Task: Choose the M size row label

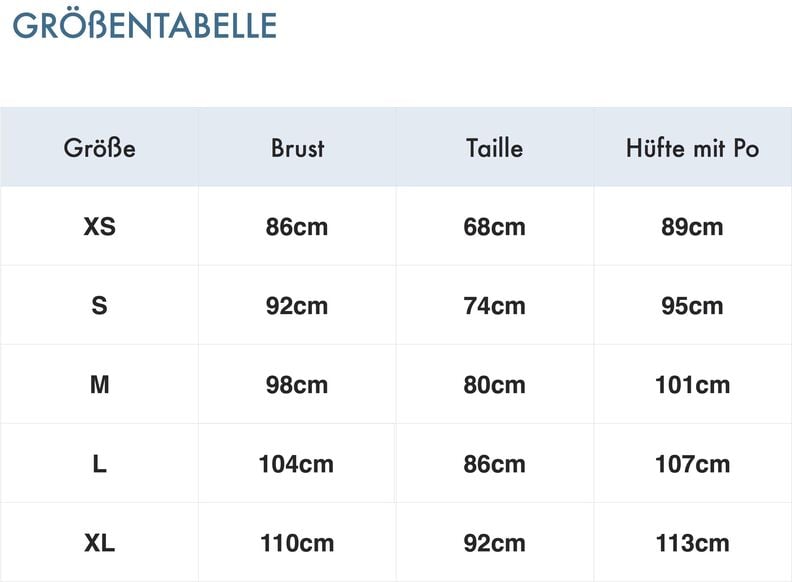Action: 99,385
